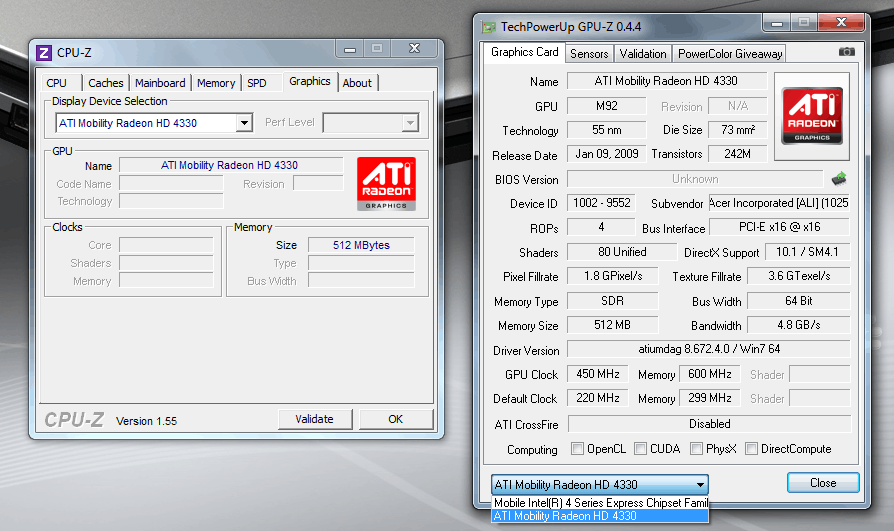
Task: Click the GPU-Z Memory Size field 512 MB
Action: [613, 325]
